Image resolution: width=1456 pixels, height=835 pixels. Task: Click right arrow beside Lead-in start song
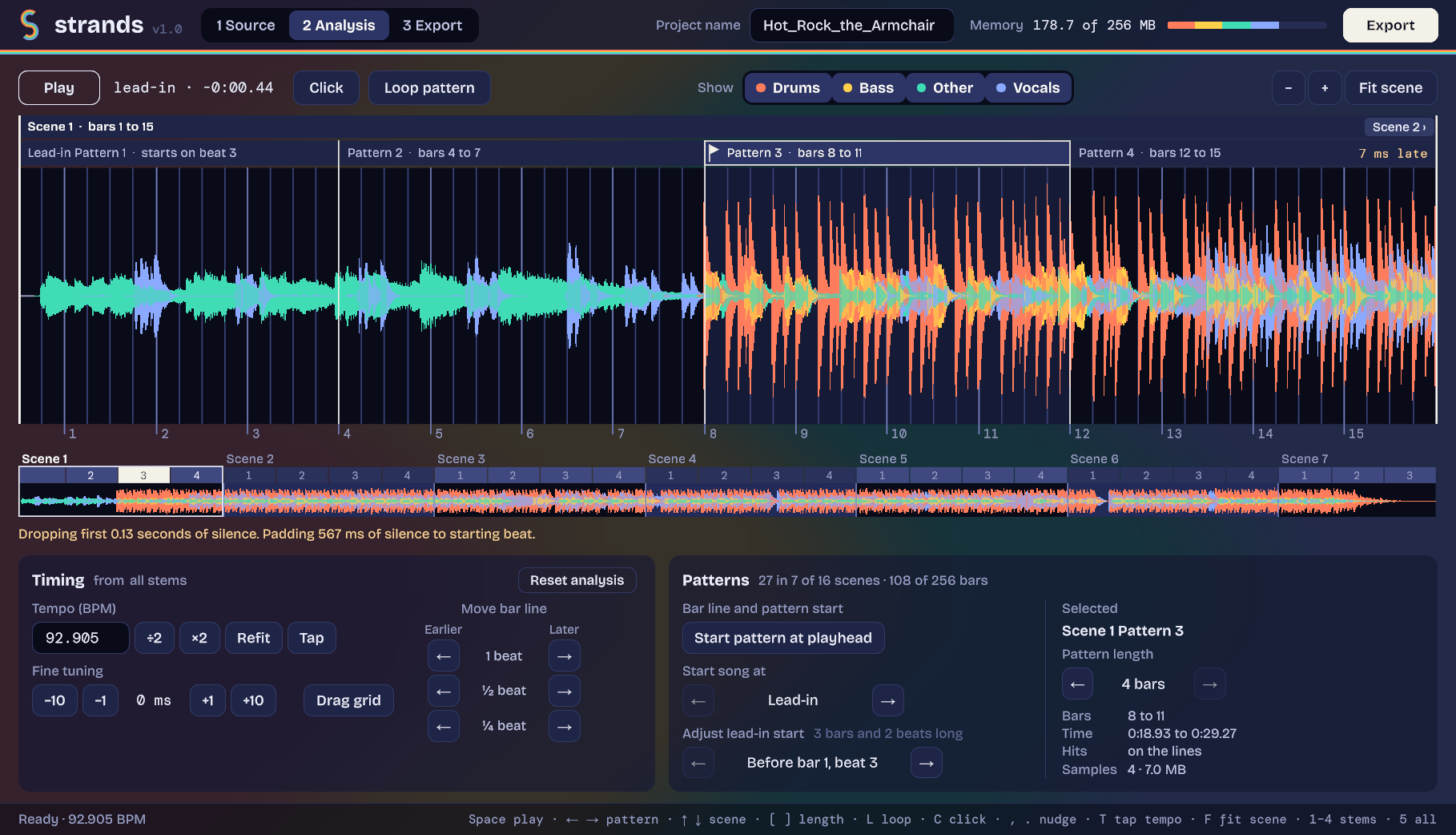coord(888,700)
